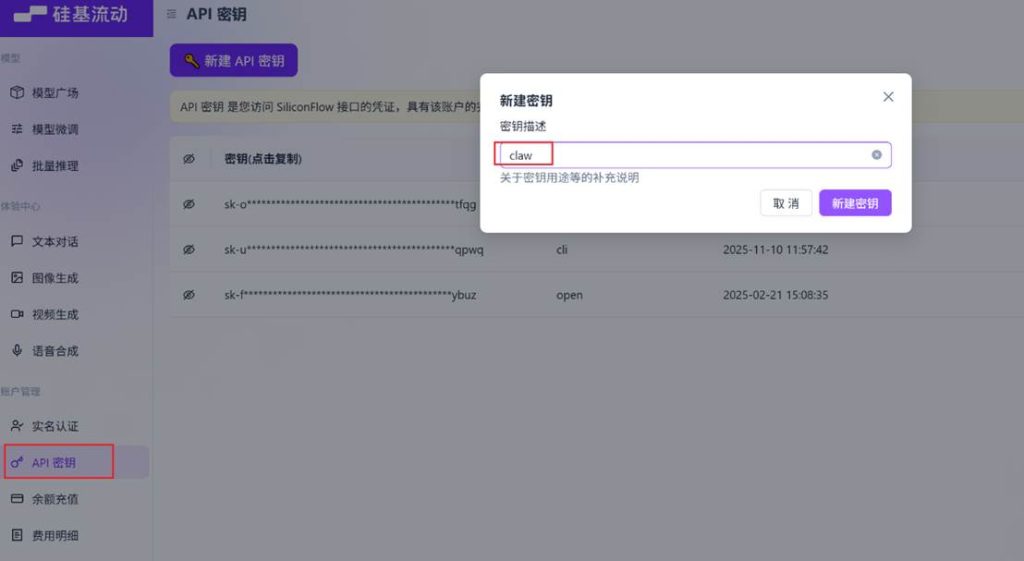Clear the 密钥描述 input text
The height and width of the screenshot is (561, 1024).
click(876, 155)
